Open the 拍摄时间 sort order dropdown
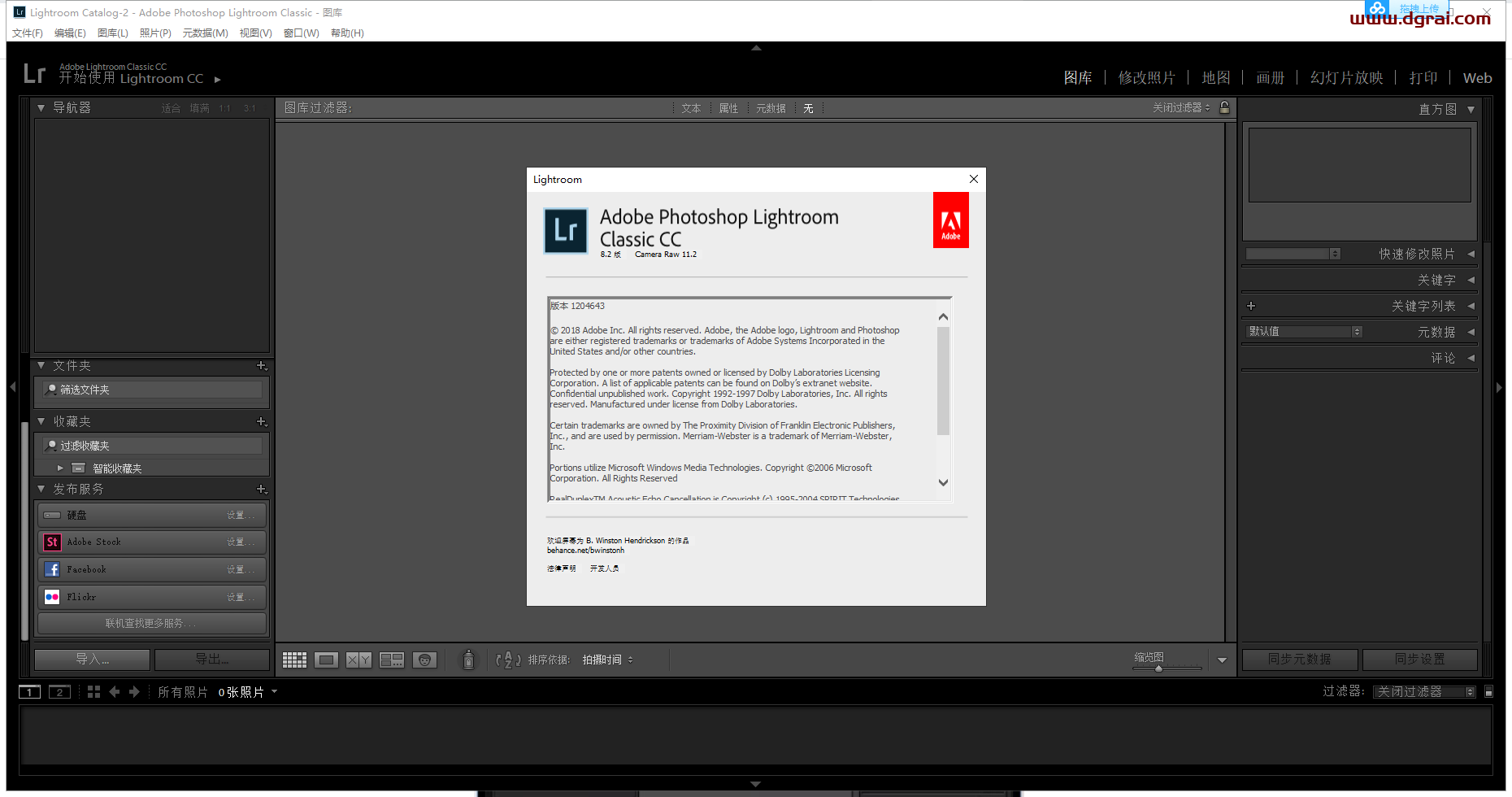This screenshot has height=797, width=1512. (607, 660)
